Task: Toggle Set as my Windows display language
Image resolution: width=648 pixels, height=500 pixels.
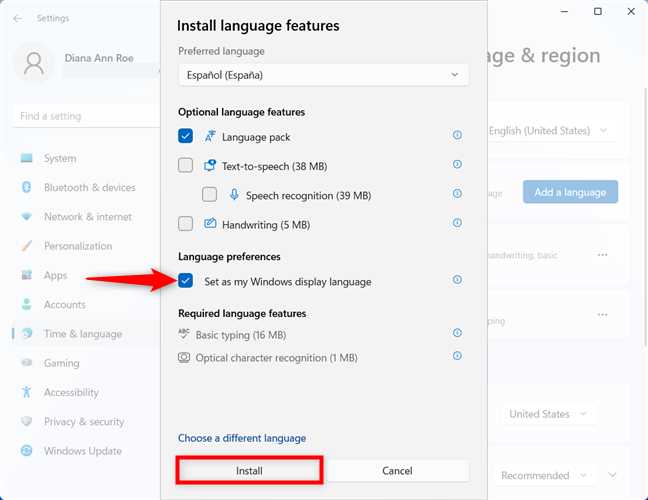Action: [186, 281]
